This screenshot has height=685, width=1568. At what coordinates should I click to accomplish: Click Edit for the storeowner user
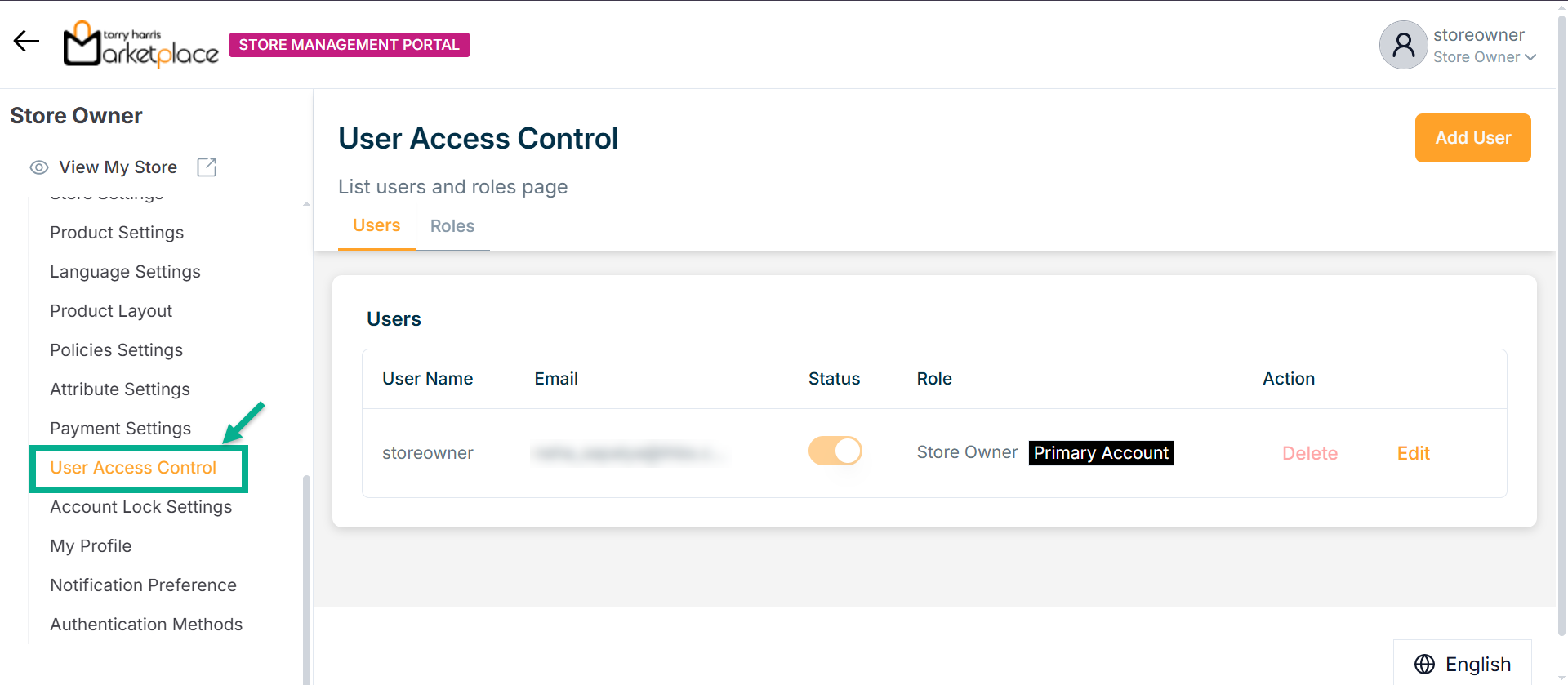[1413, 453]
